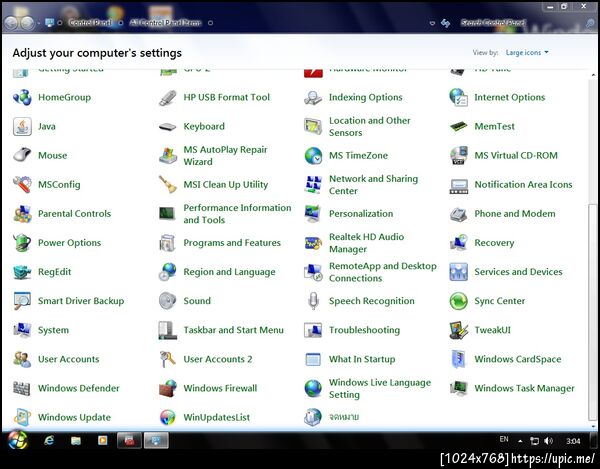Open the Windows CardSpace icon
Viewport: 600px width, 469px height.
[458, 359]
